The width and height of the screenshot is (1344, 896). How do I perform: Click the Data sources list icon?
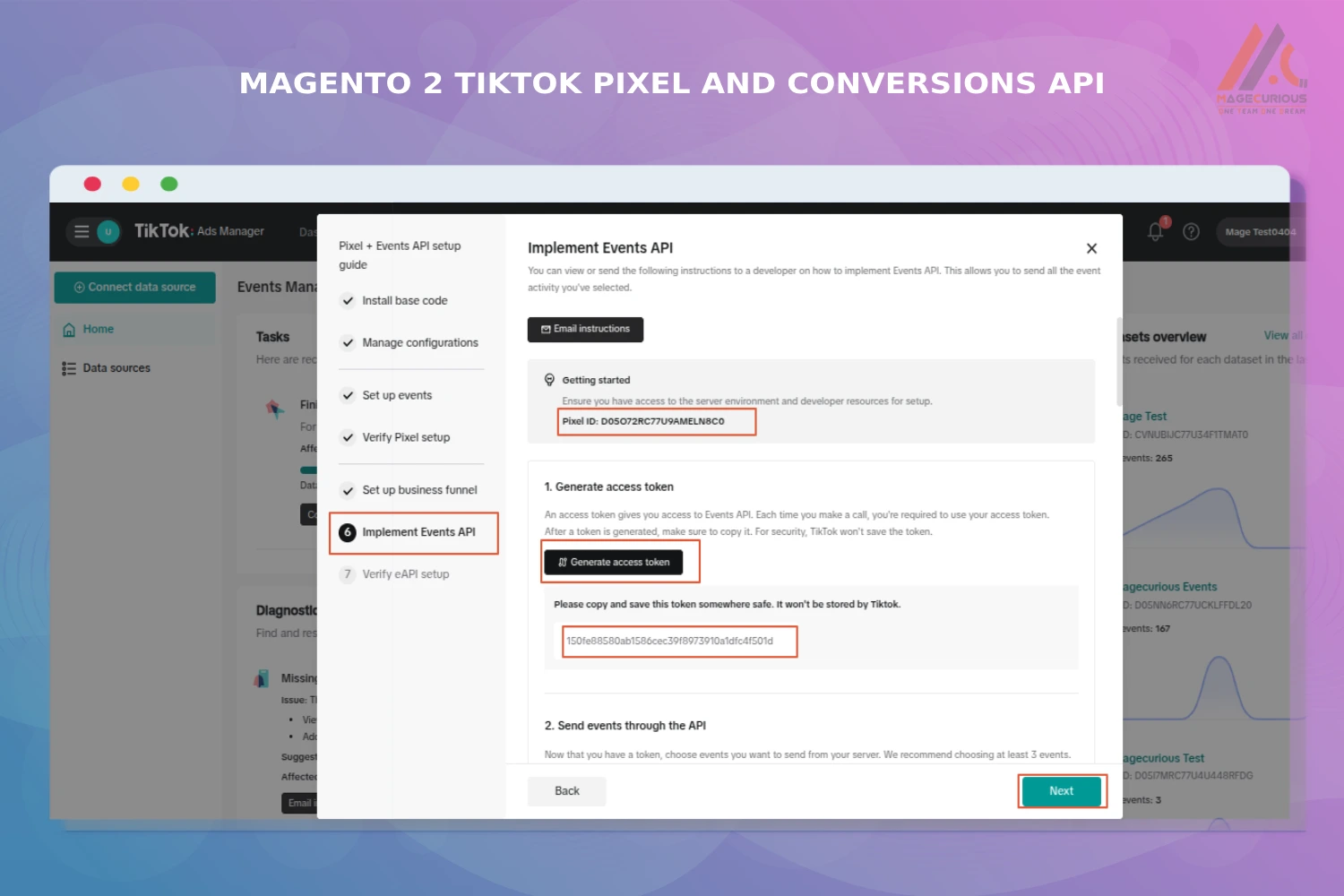coord(67,367)
